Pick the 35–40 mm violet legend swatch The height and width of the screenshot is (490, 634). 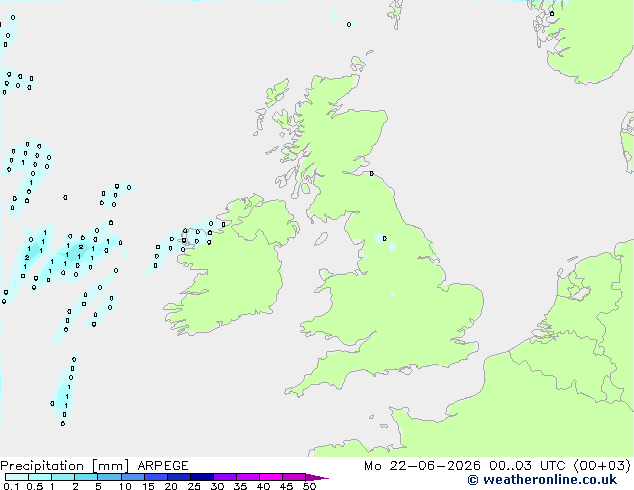click(248, 477)
